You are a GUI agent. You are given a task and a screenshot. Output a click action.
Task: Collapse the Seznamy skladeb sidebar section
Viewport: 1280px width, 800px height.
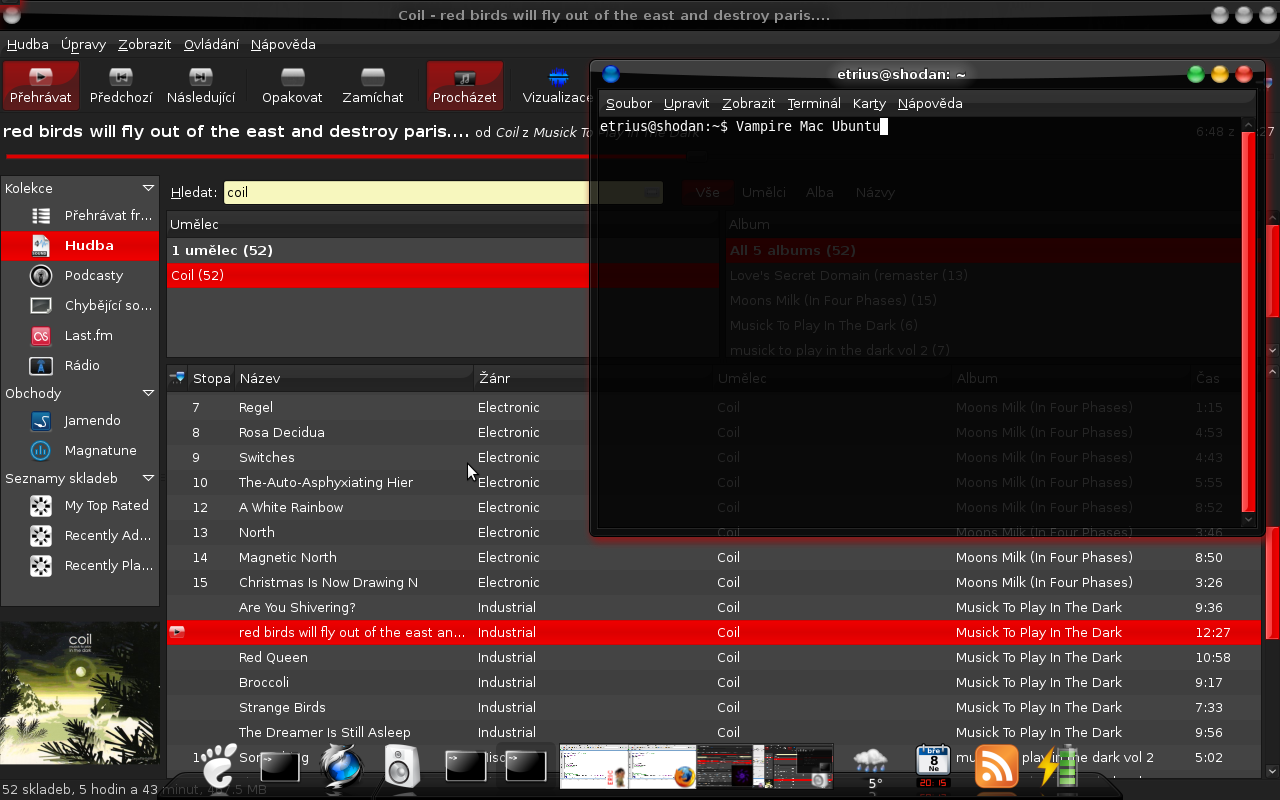[148, 478]
